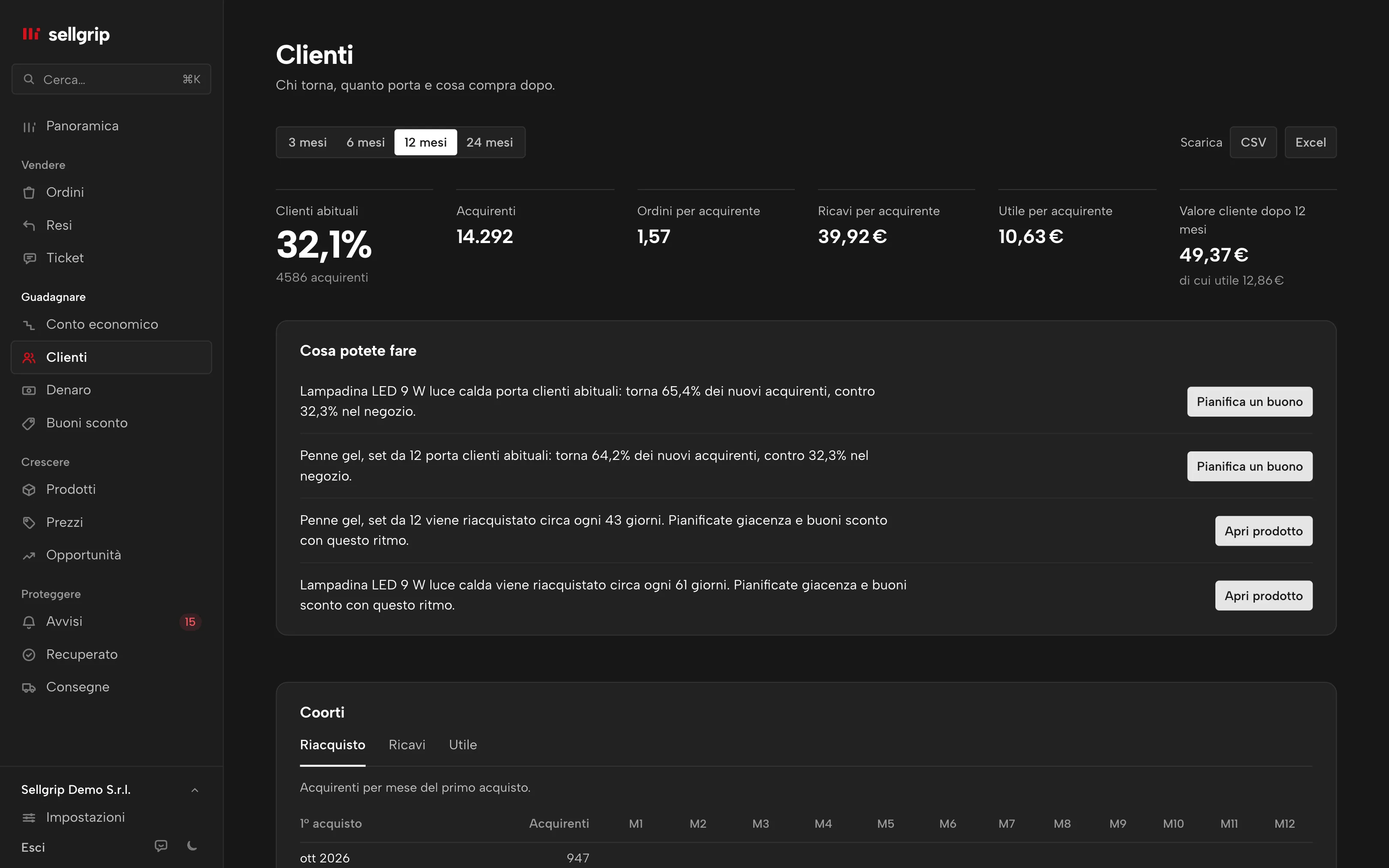The width and height of the screenshot is (1389, 868).
Task: Click the Consegne truck icon
Action: [x=29, y=688]
